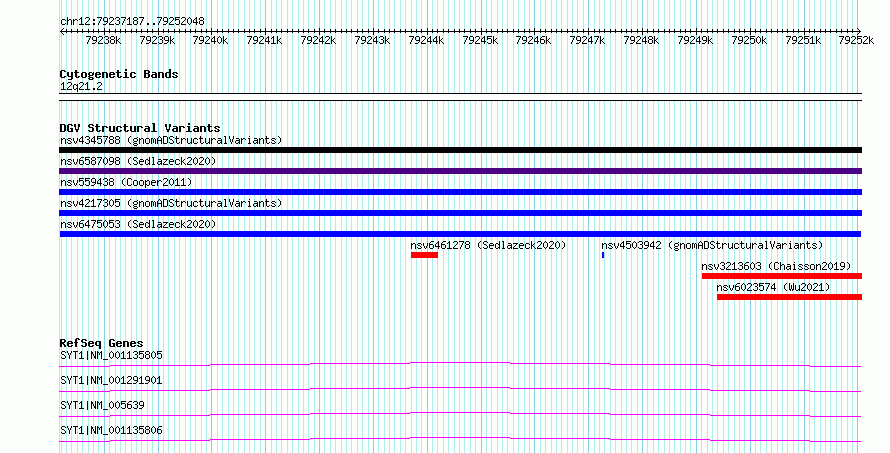Select transcript label SYT1|NM_005639
Viewport: 890px width, 453px height.
[102, 405]
